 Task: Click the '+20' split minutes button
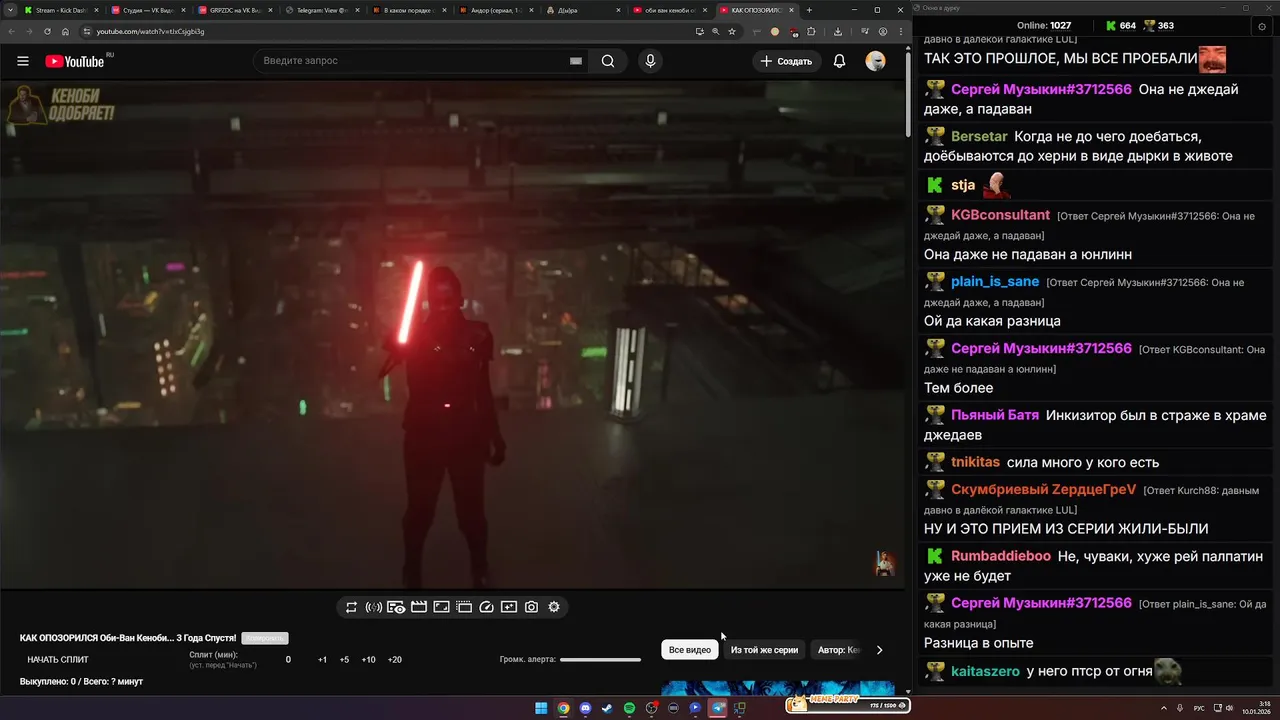(394, 660)
